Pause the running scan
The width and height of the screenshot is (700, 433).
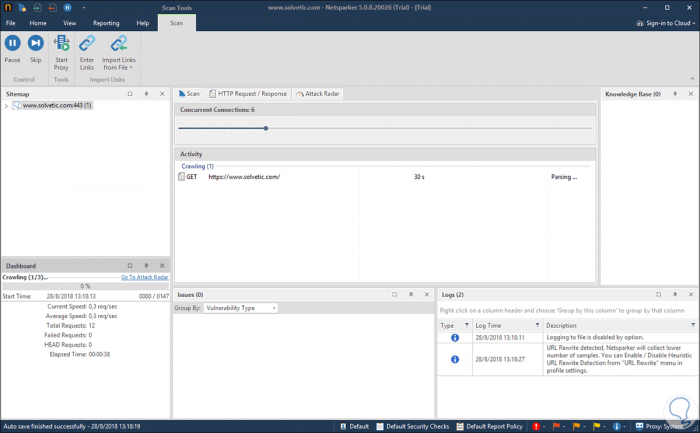click(x=12, y=49)
